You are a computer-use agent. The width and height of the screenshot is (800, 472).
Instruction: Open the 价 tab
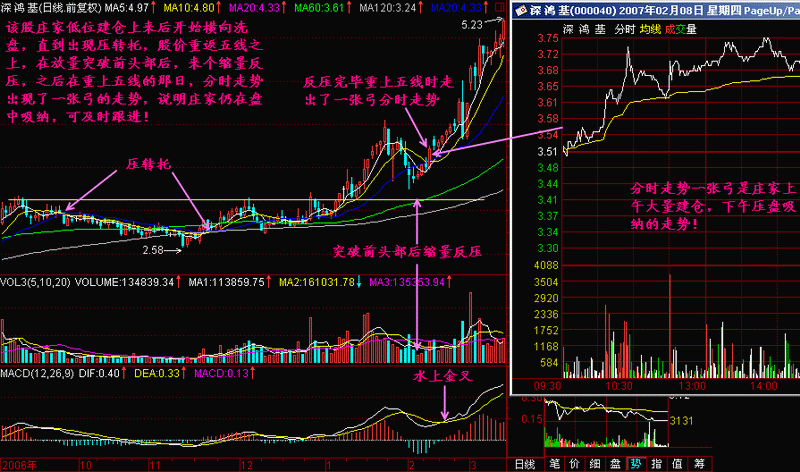[574, 464]
